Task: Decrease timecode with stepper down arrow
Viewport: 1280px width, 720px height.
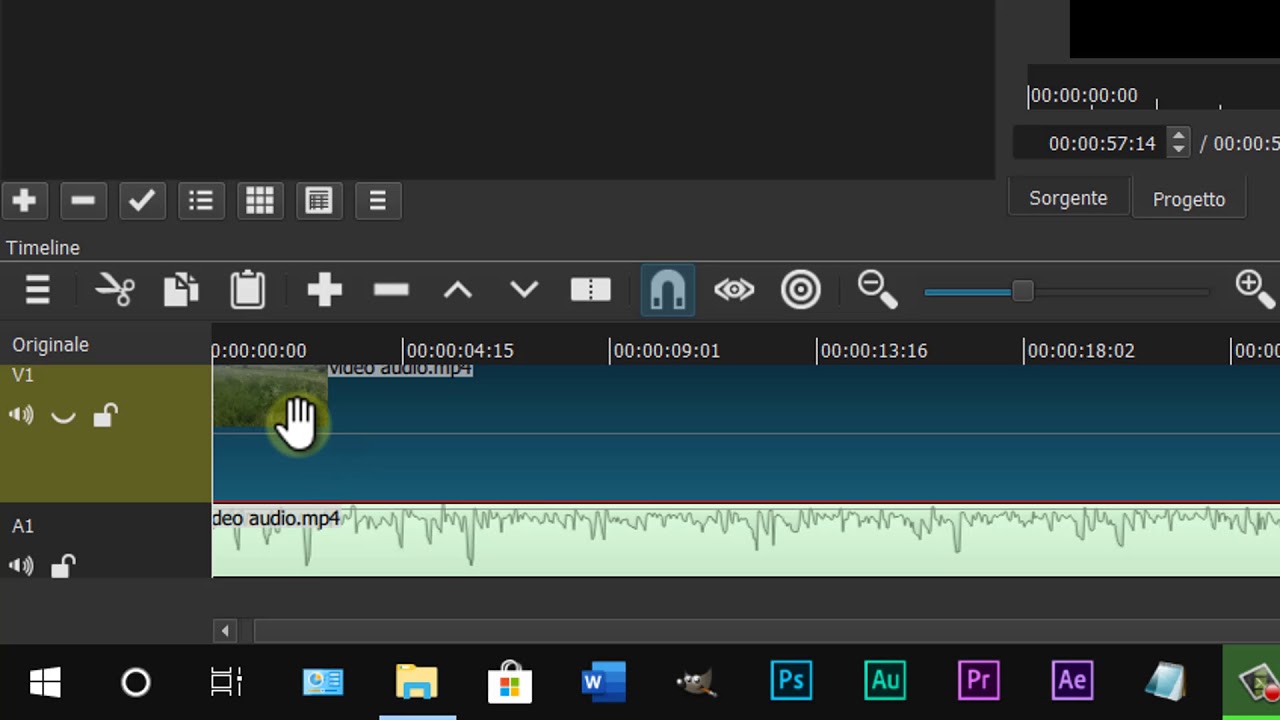Action: (1178, 150)
